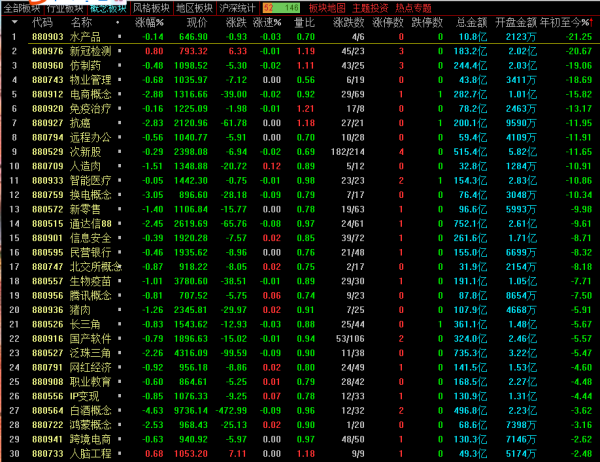Open the 沪深统计 tab
600x462 pixels.
coord(236,7)
